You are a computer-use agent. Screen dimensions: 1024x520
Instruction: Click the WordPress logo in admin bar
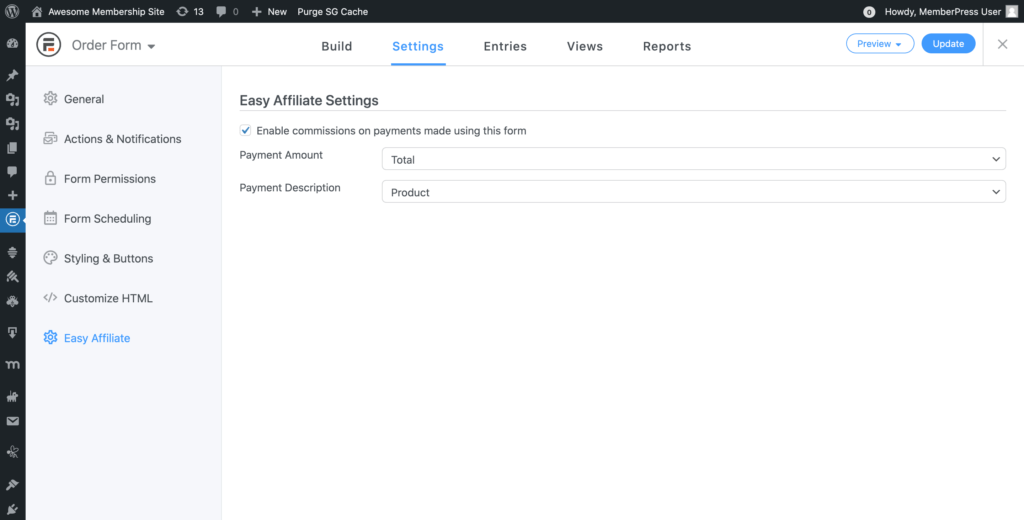pyautogui.click(x=12, y=12)
